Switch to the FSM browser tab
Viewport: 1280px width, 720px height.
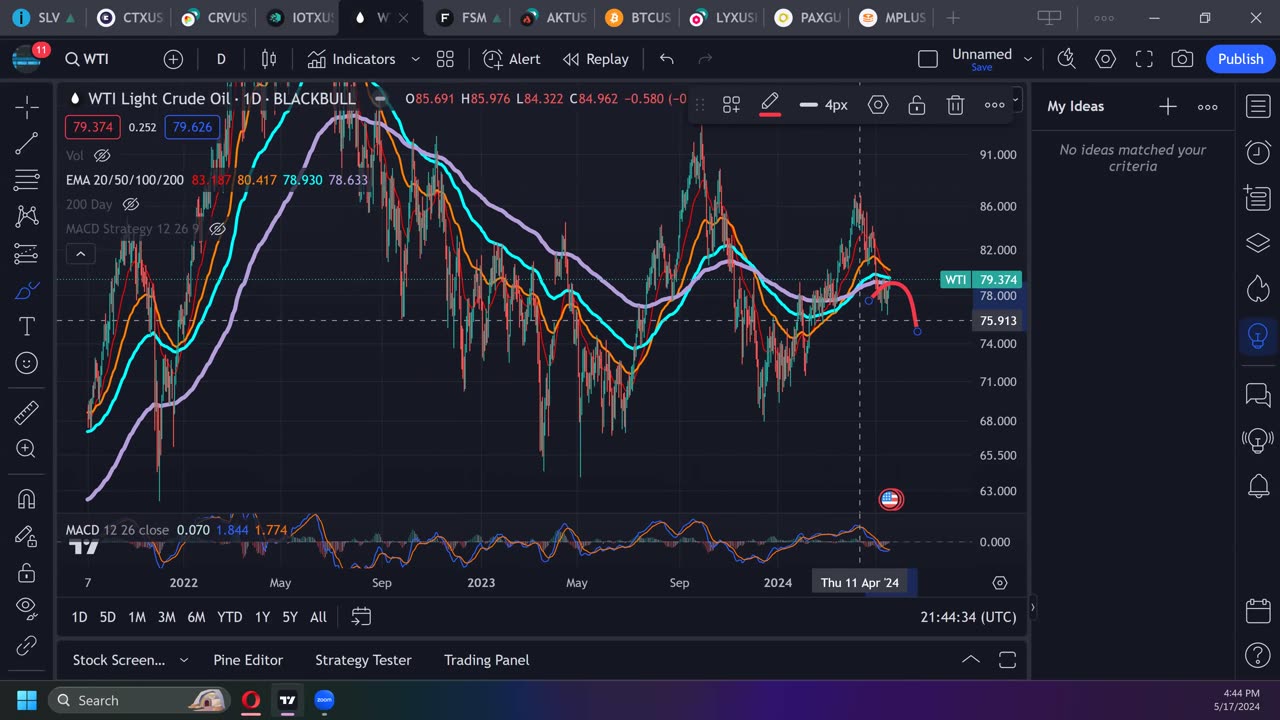(469, 17)
